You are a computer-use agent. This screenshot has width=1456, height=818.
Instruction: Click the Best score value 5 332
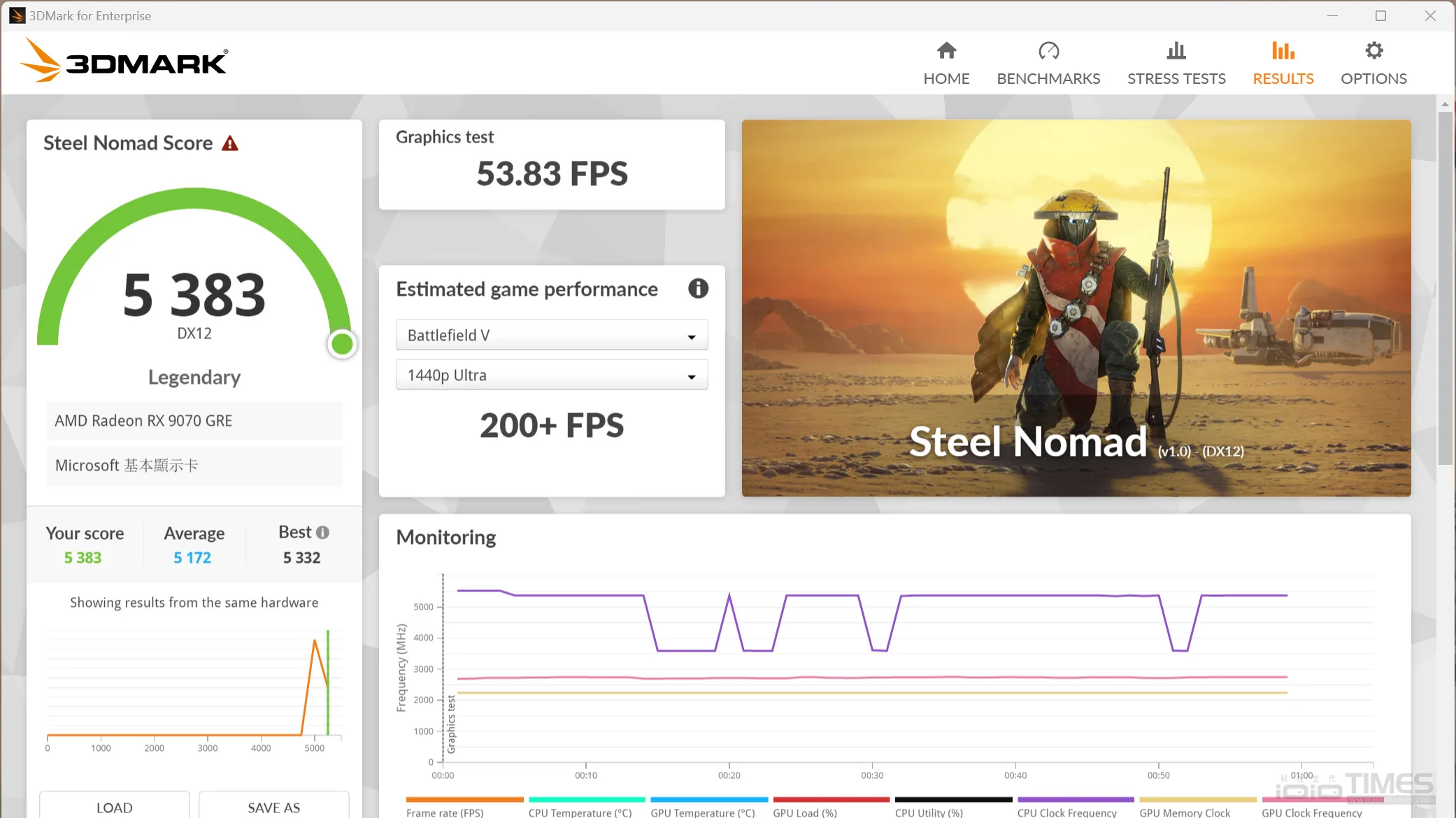coord(301,558)
